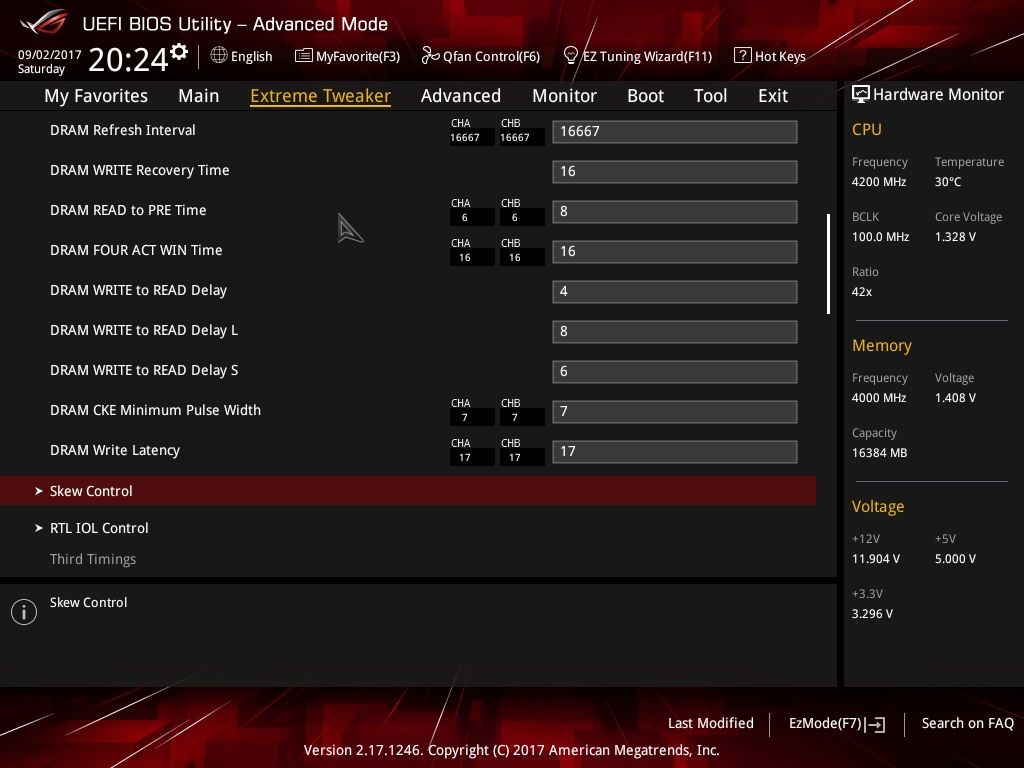
Task: Click the +12V 11.904 V reading
Action: [876, 559]
